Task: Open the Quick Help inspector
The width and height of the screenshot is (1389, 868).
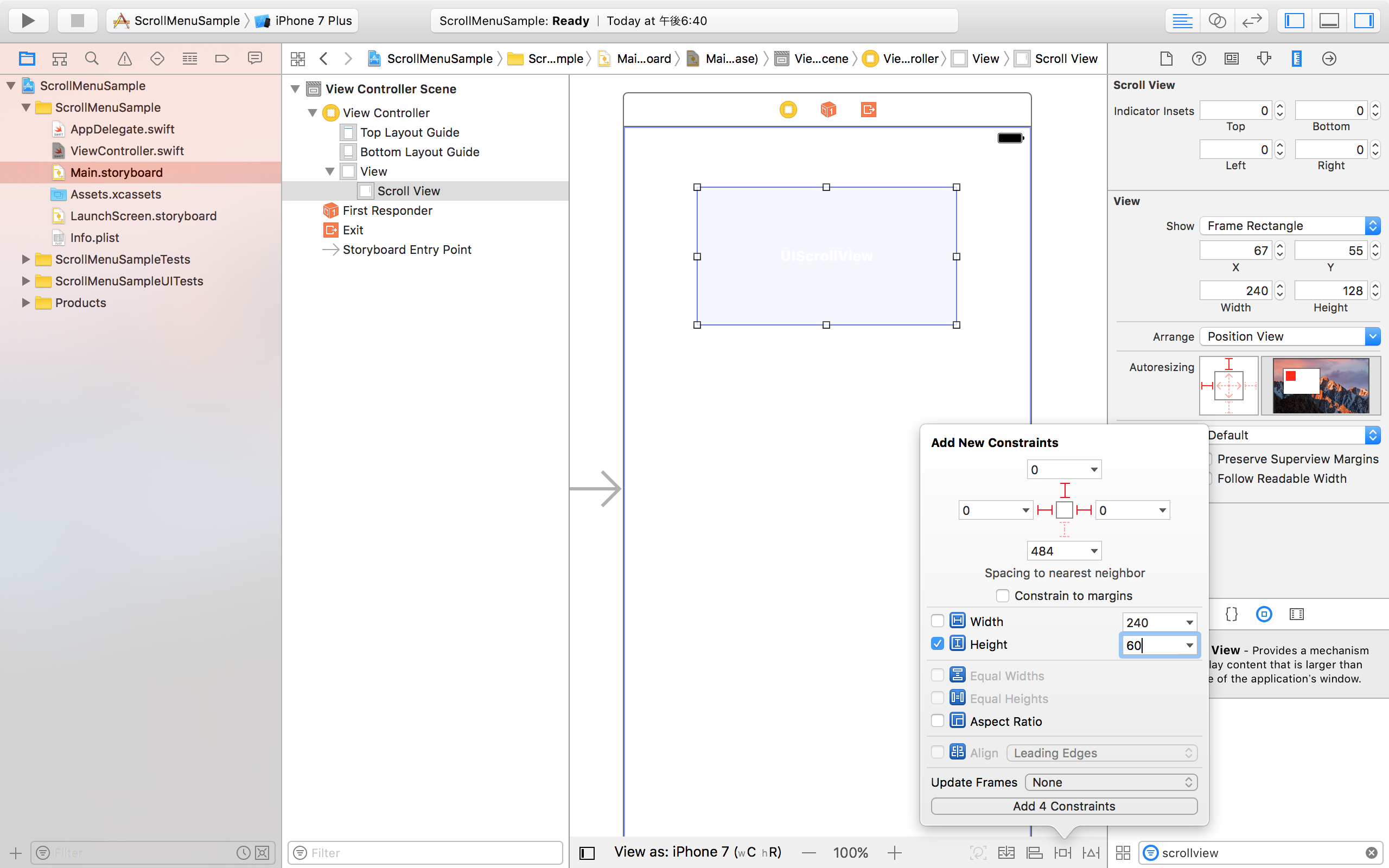Action: click(1199, 58)
